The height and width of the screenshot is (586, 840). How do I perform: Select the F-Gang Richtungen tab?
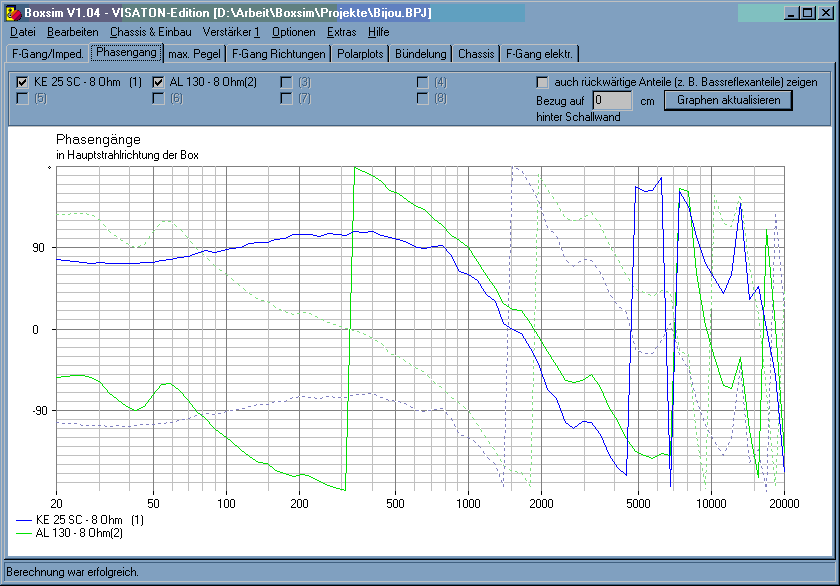click(278, 53)
